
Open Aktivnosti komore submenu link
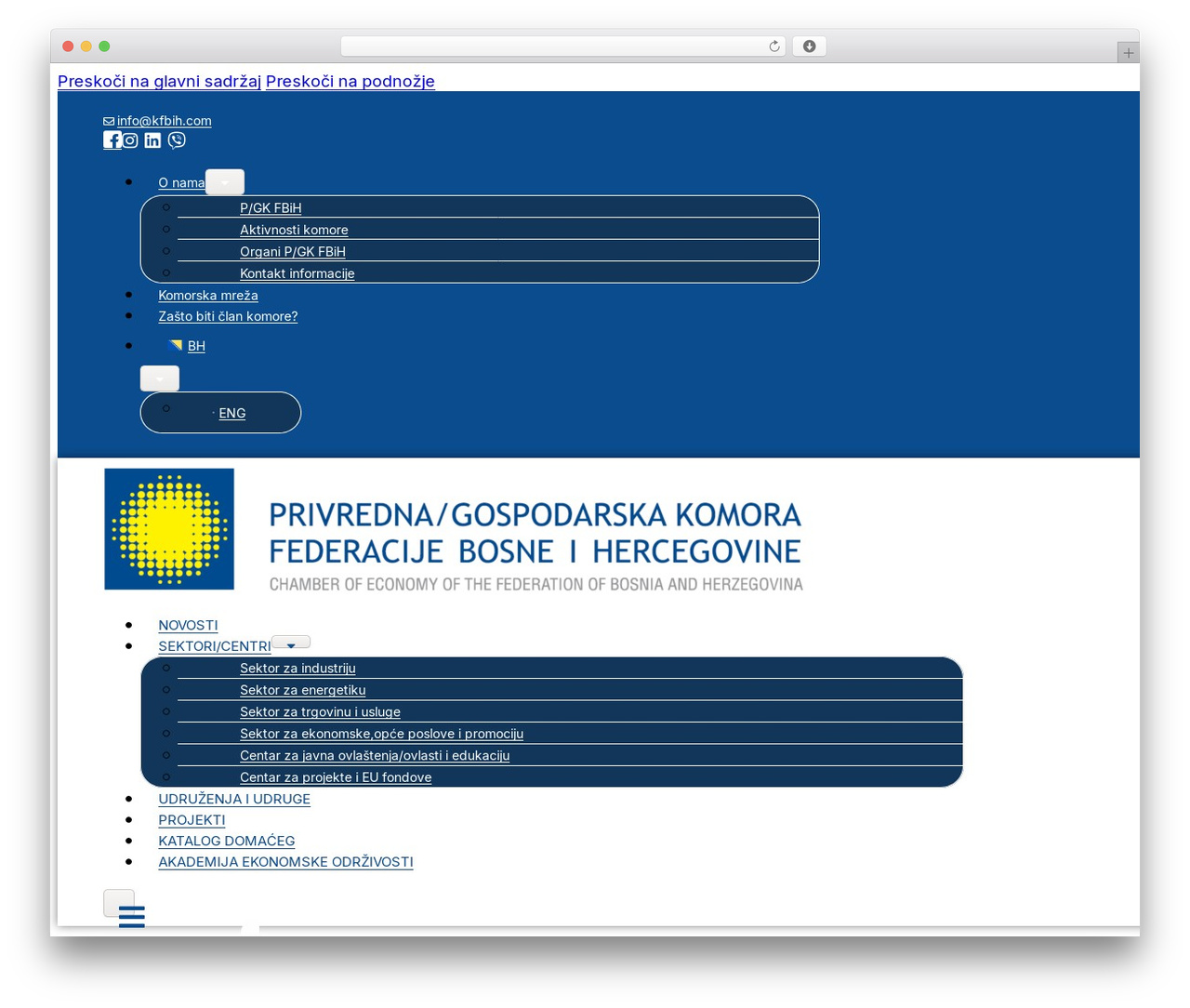294,230
